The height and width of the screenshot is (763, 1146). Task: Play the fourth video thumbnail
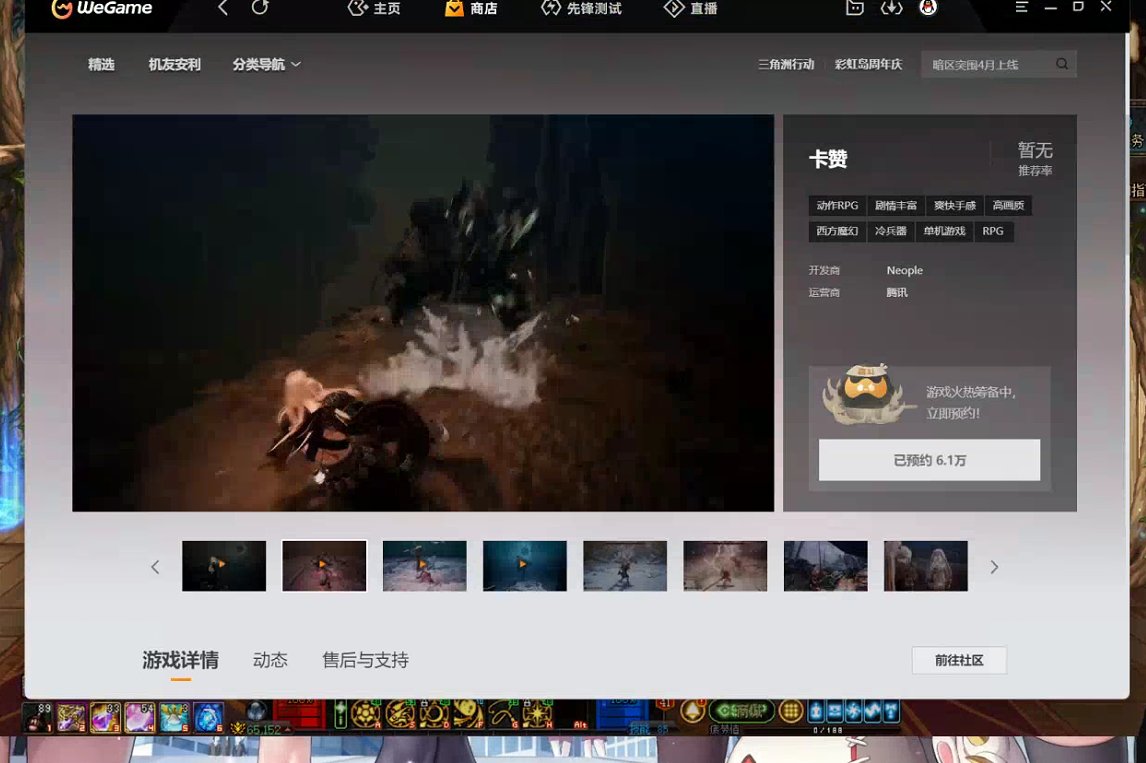click(525, 566)
